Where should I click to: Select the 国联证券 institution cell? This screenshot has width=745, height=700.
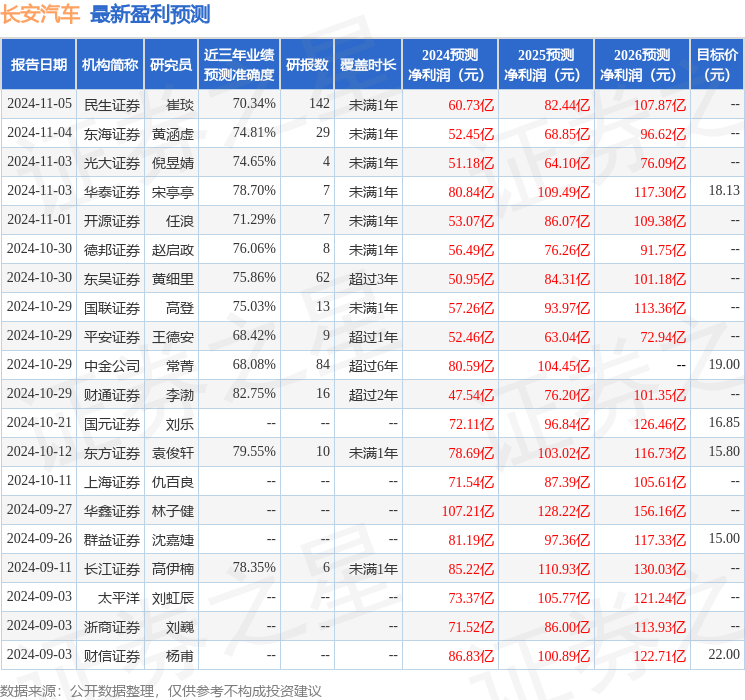click(112, 308)
